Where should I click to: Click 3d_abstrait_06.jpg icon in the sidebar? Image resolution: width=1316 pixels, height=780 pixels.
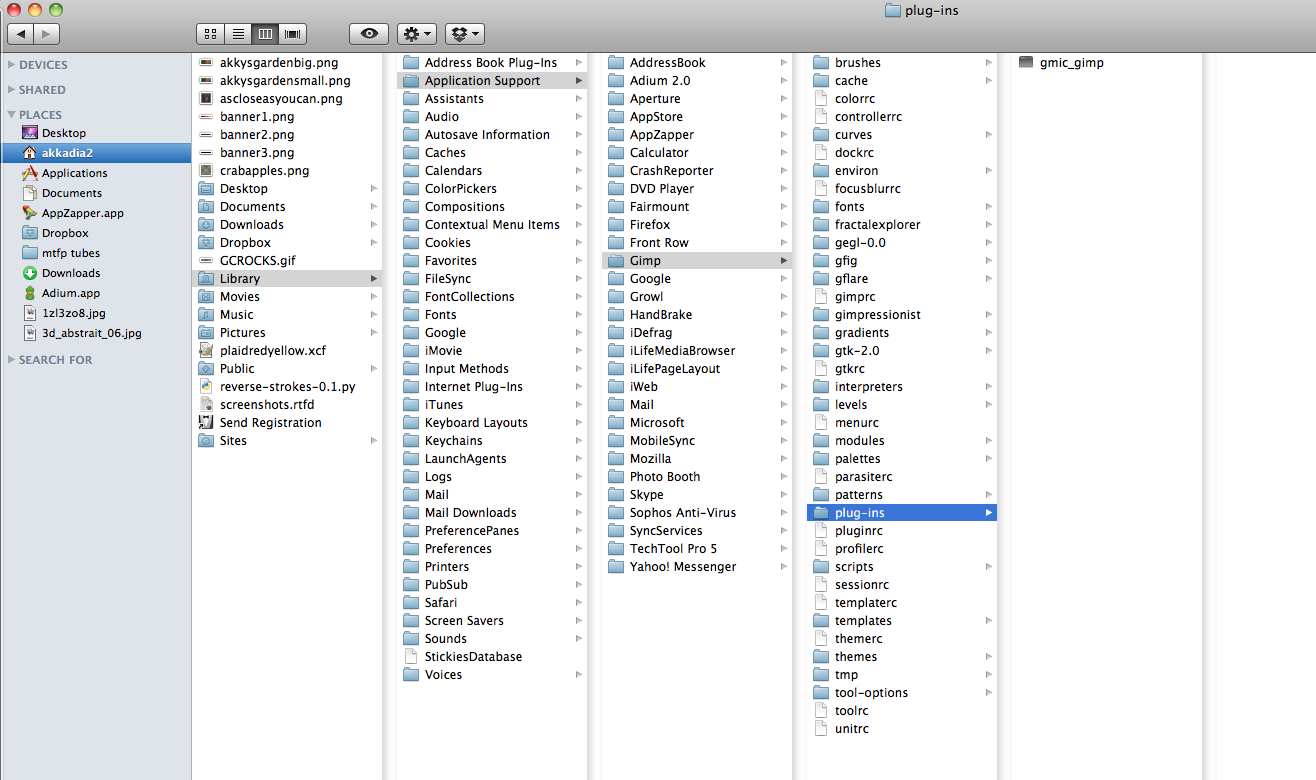(x=30, y=333)
